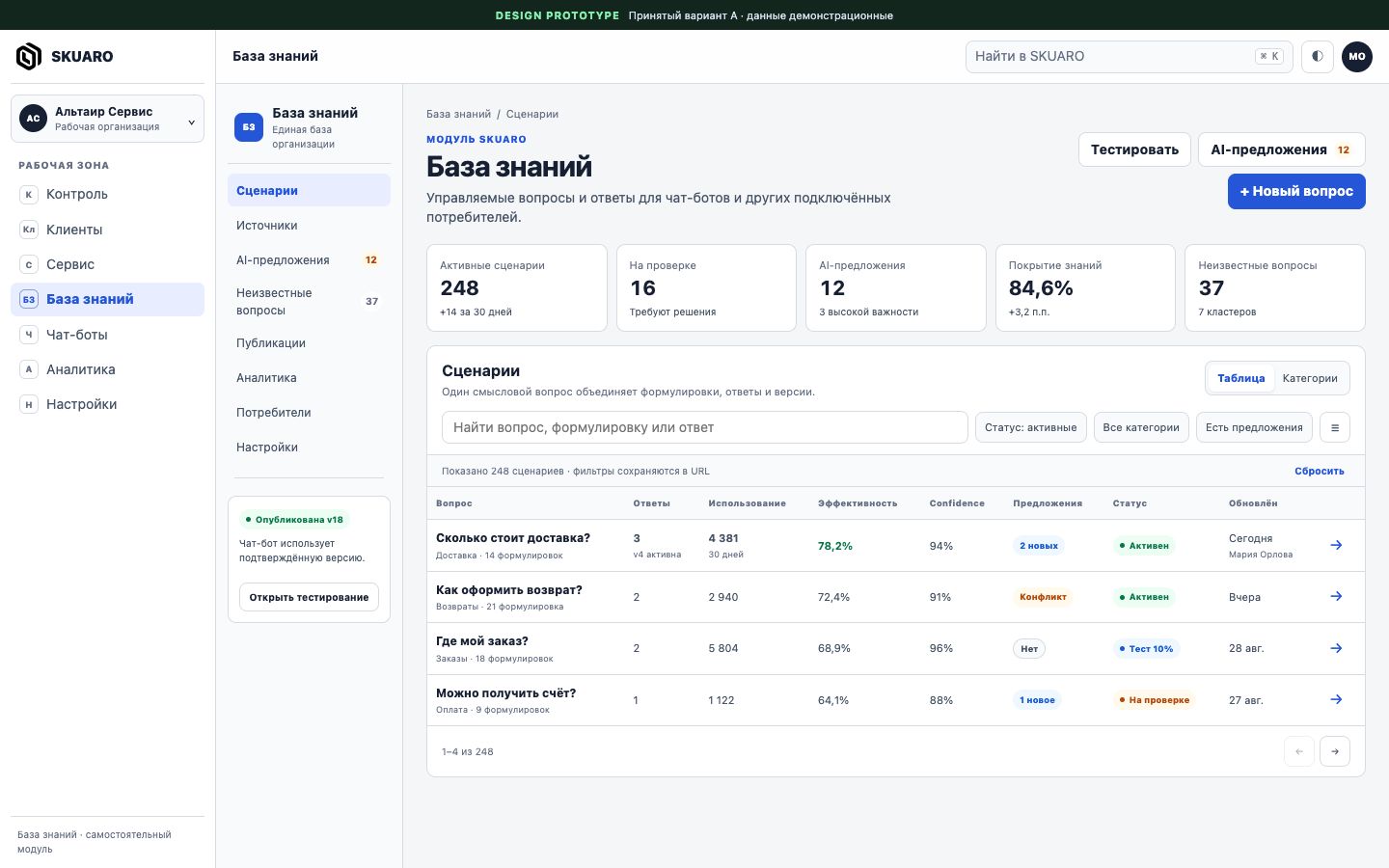Click the Ч icon beside Чат-боты
1389x868 pixels.
[x=29, y=335]
